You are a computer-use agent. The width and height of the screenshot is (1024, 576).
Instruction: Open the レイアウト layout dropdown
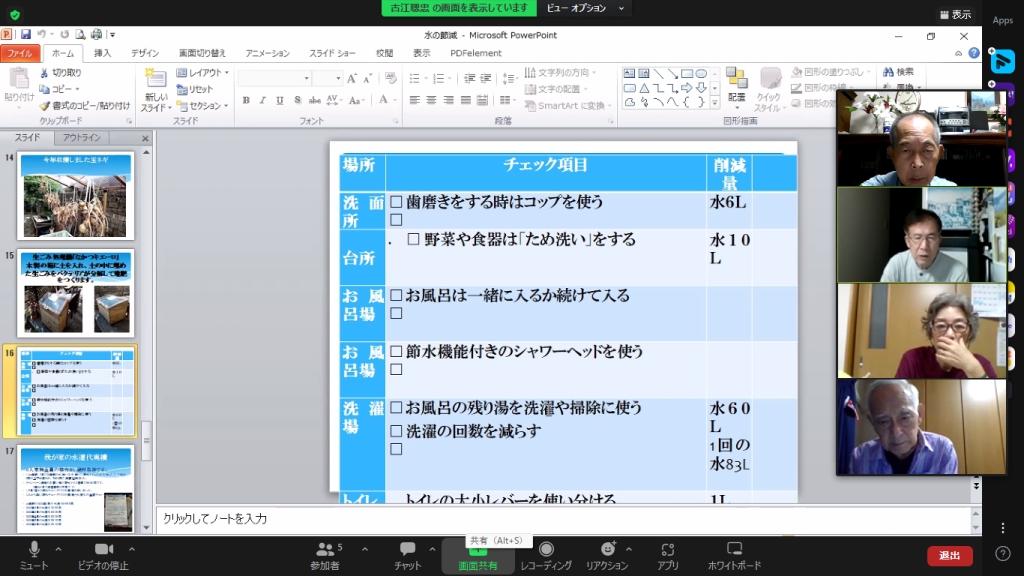click(203, 72)
